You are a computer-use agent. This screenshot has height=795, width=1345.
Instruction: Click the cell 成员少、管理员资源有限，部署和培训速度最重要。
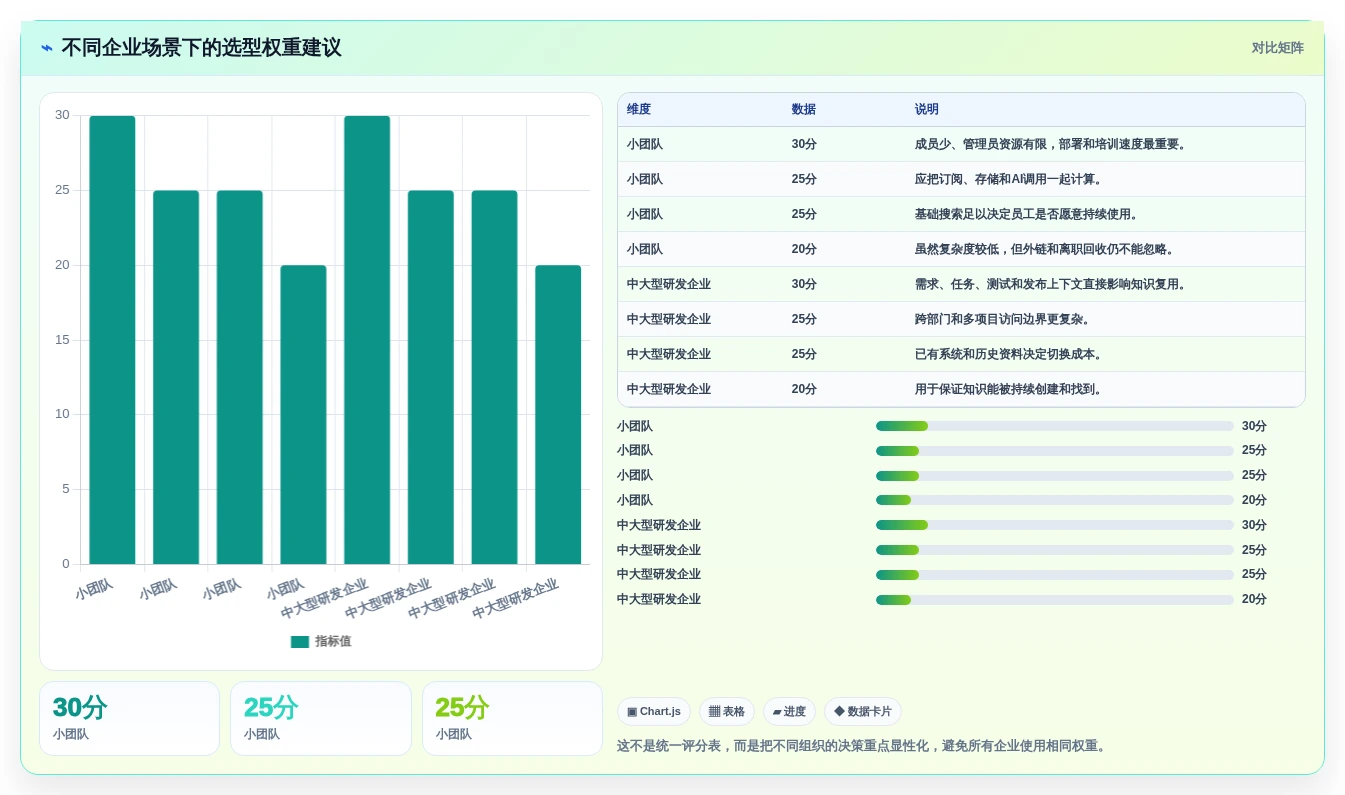(x=1051, y=144)
